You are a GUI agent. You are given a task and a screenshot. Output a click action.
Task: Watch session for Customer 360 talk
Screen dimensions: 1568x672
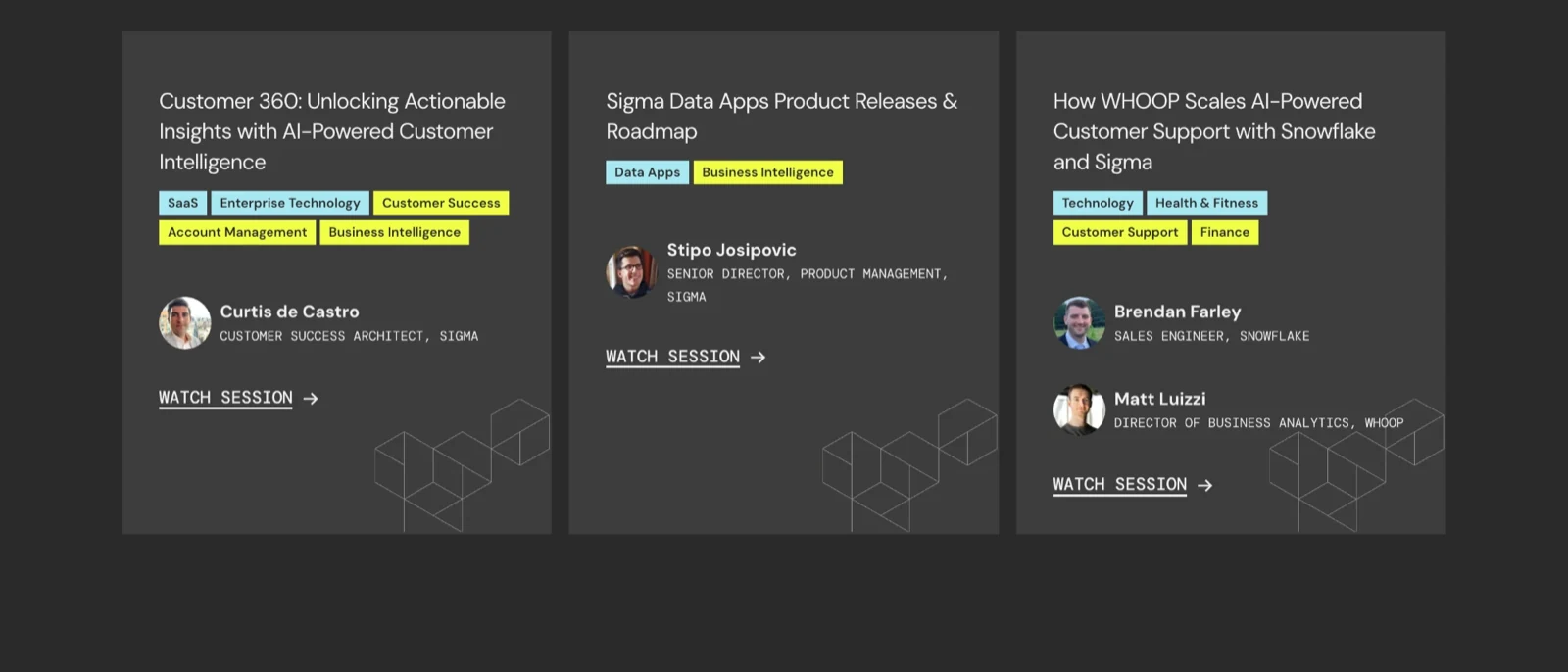[225, 398]
